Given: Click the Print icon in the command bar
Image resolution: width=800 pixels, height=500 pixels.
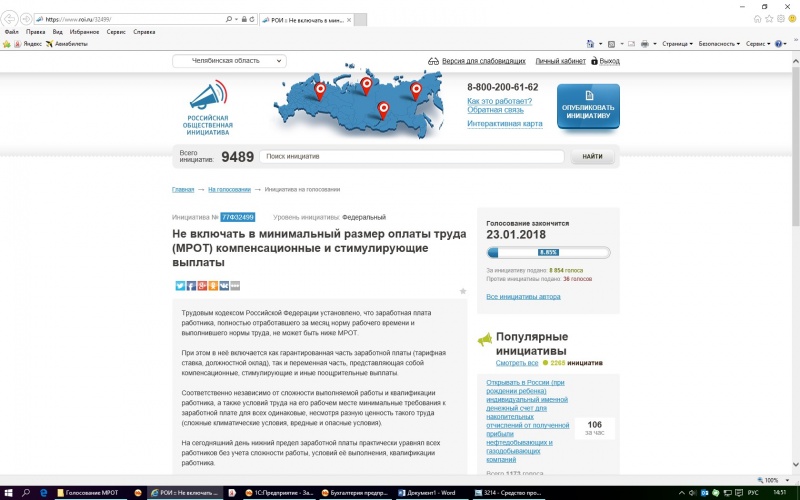Looking at the screenshot, I should [645, 44].
